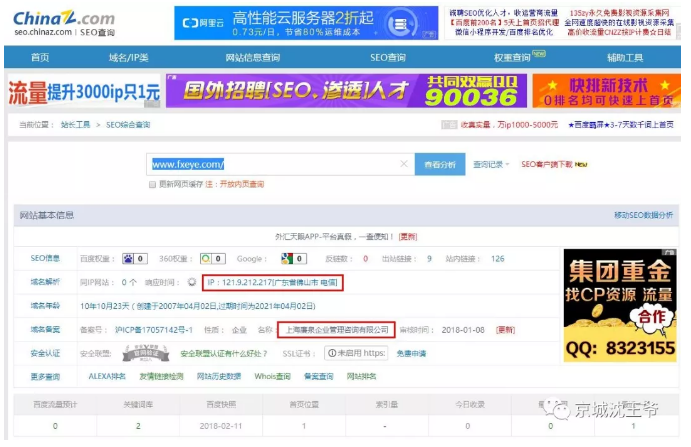Click the 开放内页查询 link
691x447 pixels.
241,184
